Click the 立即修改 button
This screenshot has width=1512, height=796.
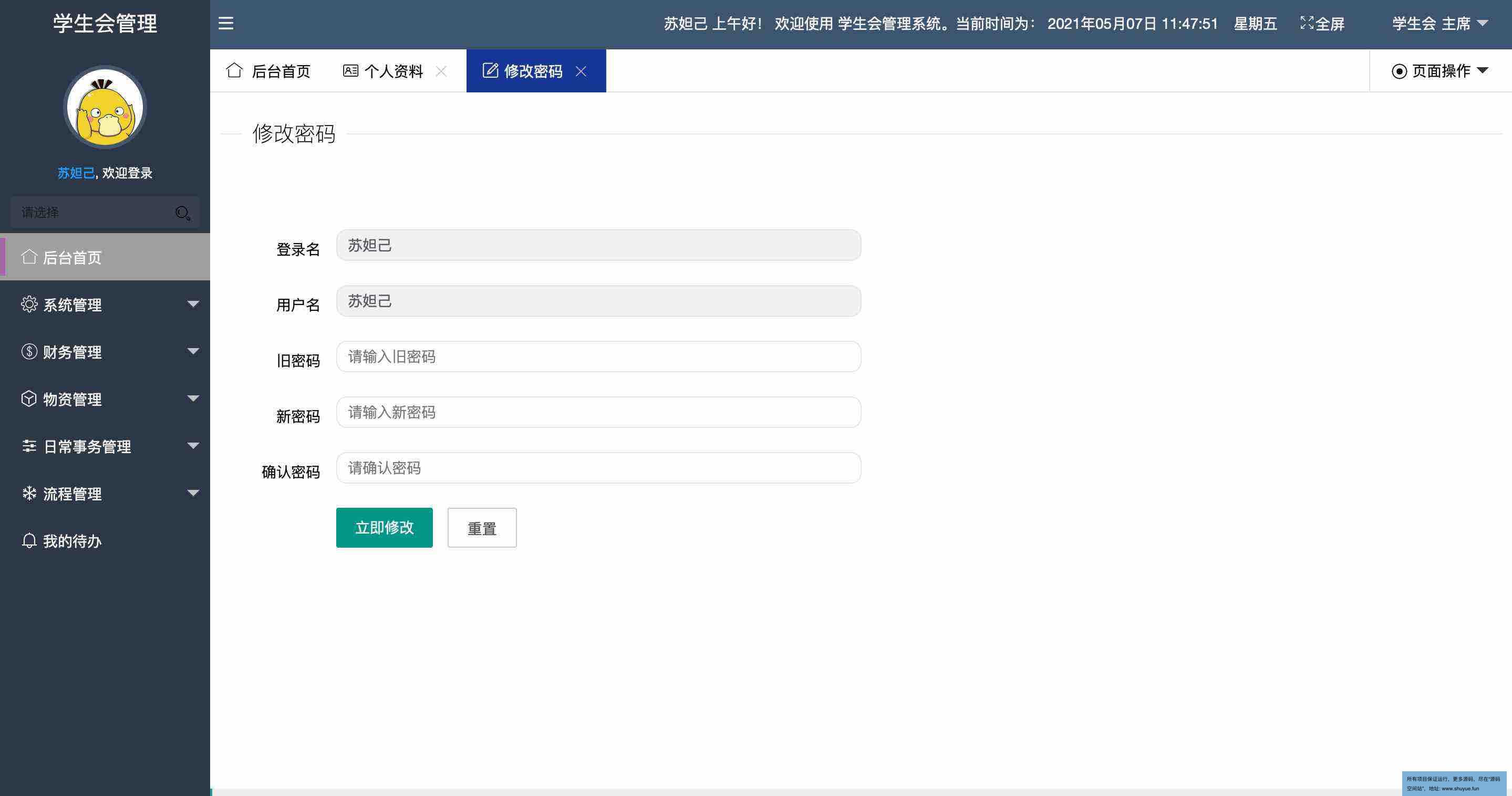tap(385, 527)
